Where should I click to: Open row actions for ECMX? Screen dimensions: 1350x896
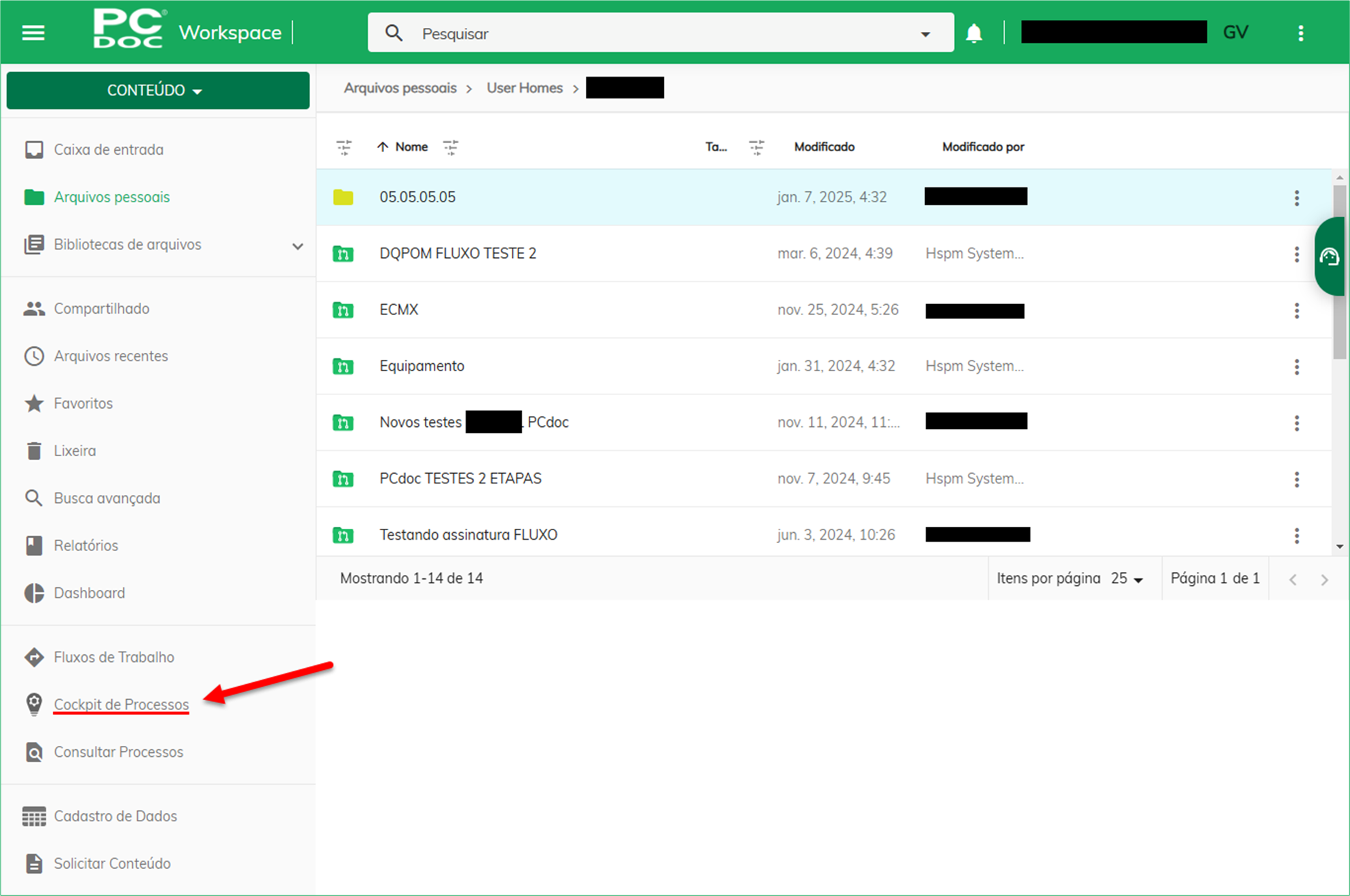(x=1296, y=311)
